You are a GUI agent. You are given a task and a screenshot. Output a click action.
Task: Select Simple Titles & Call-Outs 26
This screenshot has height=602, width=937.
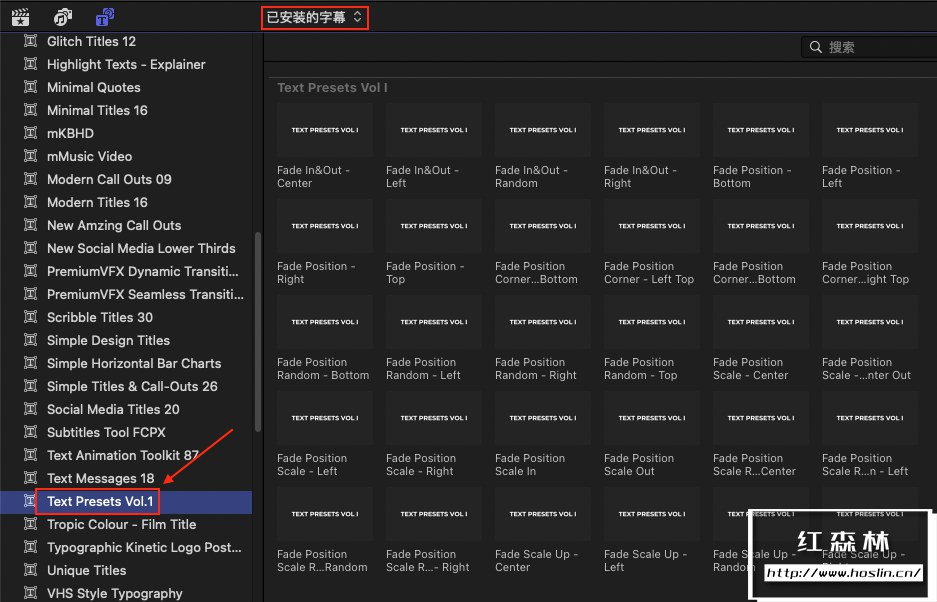pos(132,387)
